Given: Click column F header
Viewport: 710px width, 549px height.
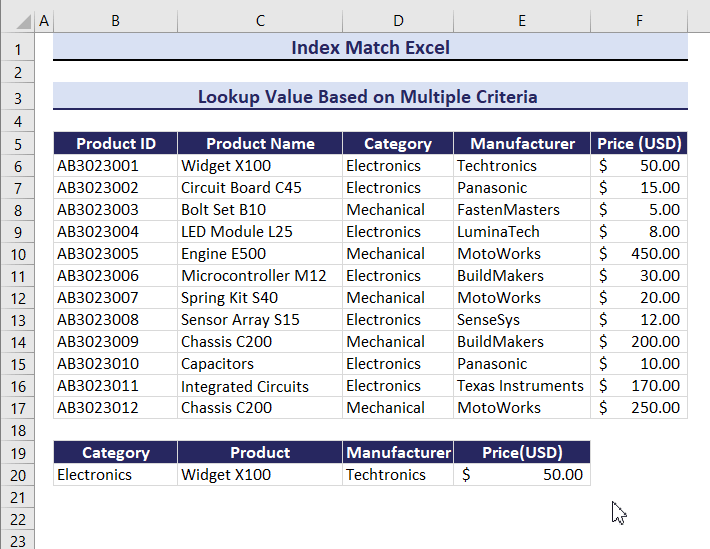Looking at the screenshot, I should coord(638,21).
